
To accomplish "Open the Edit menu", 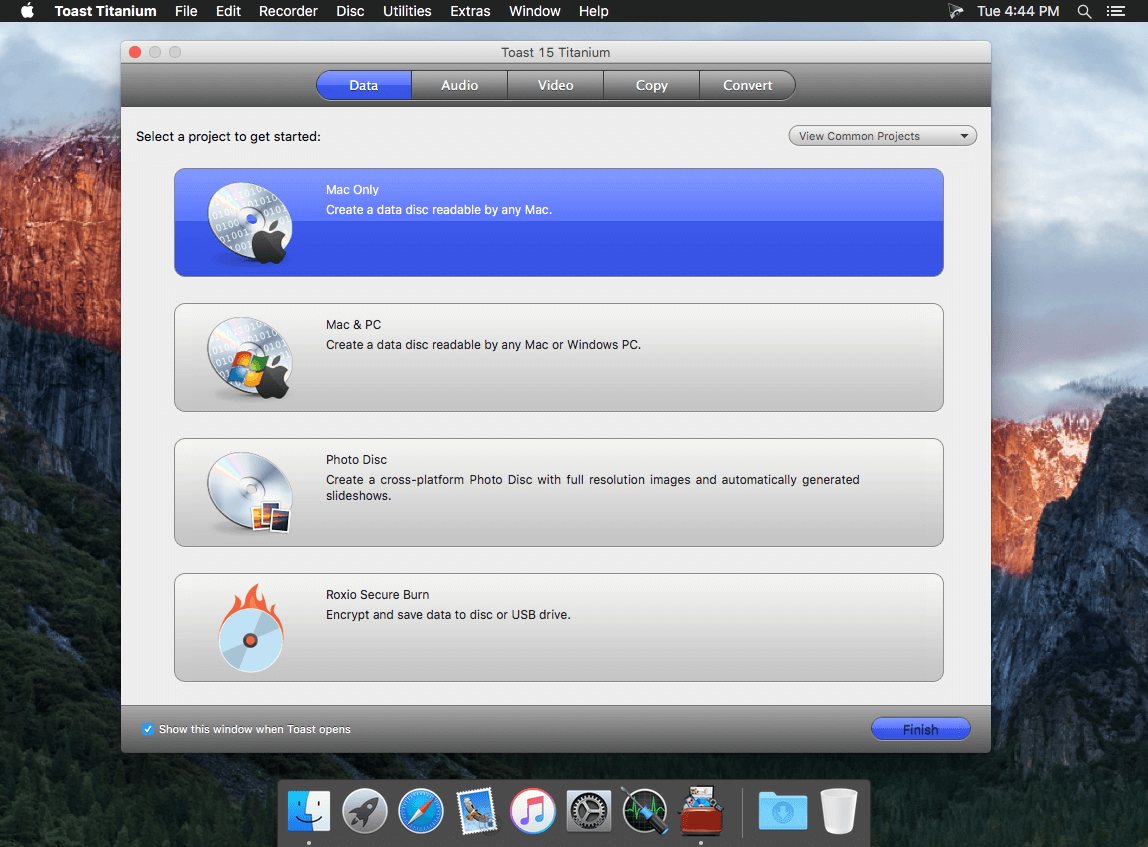I will pyautogui.click(x=228, y=11).
